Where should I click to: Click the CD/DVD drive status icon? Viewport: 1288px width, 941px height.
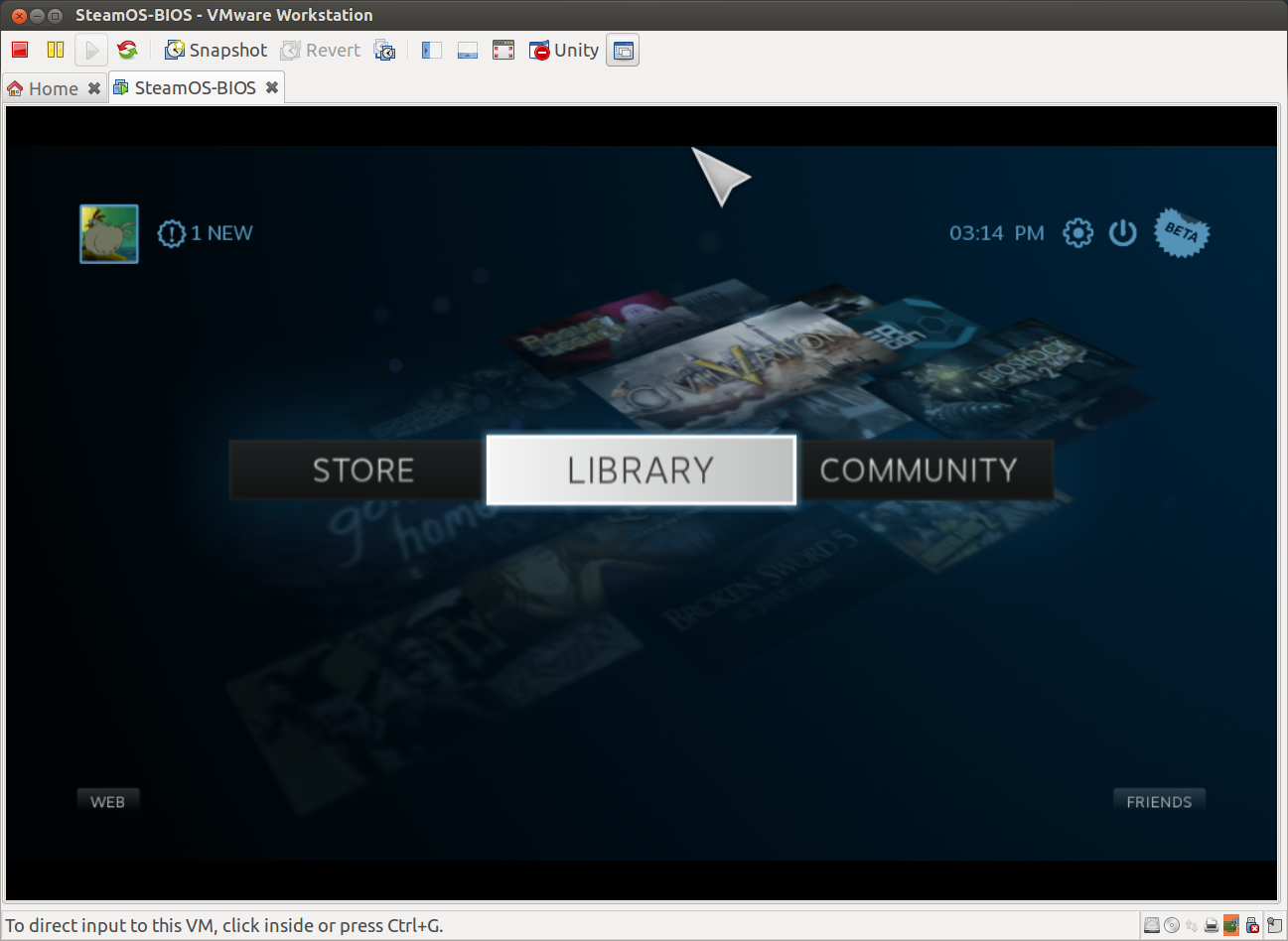click(x=1172, y=925)
